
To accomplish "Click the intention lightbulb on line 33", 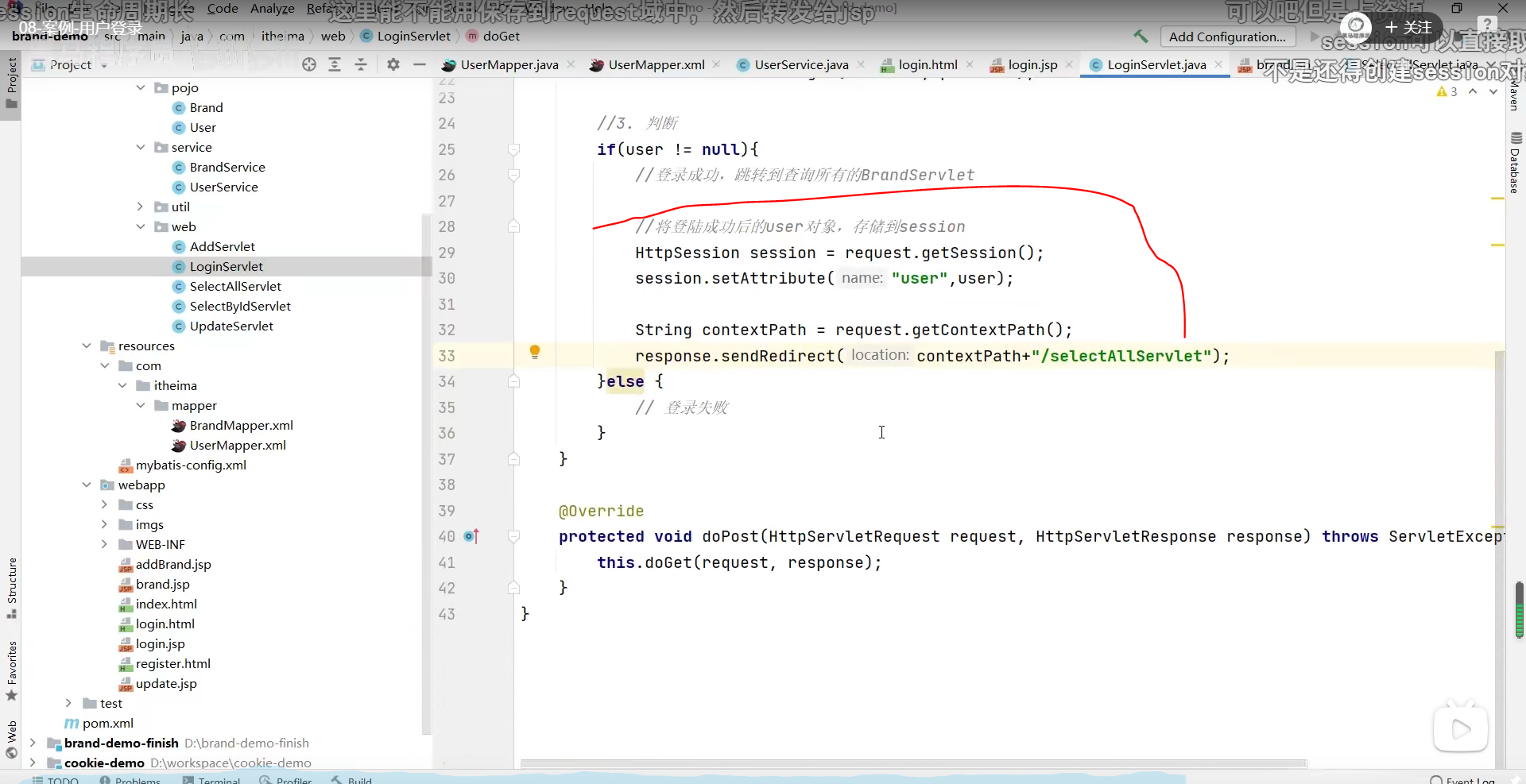I will point(535,352).
